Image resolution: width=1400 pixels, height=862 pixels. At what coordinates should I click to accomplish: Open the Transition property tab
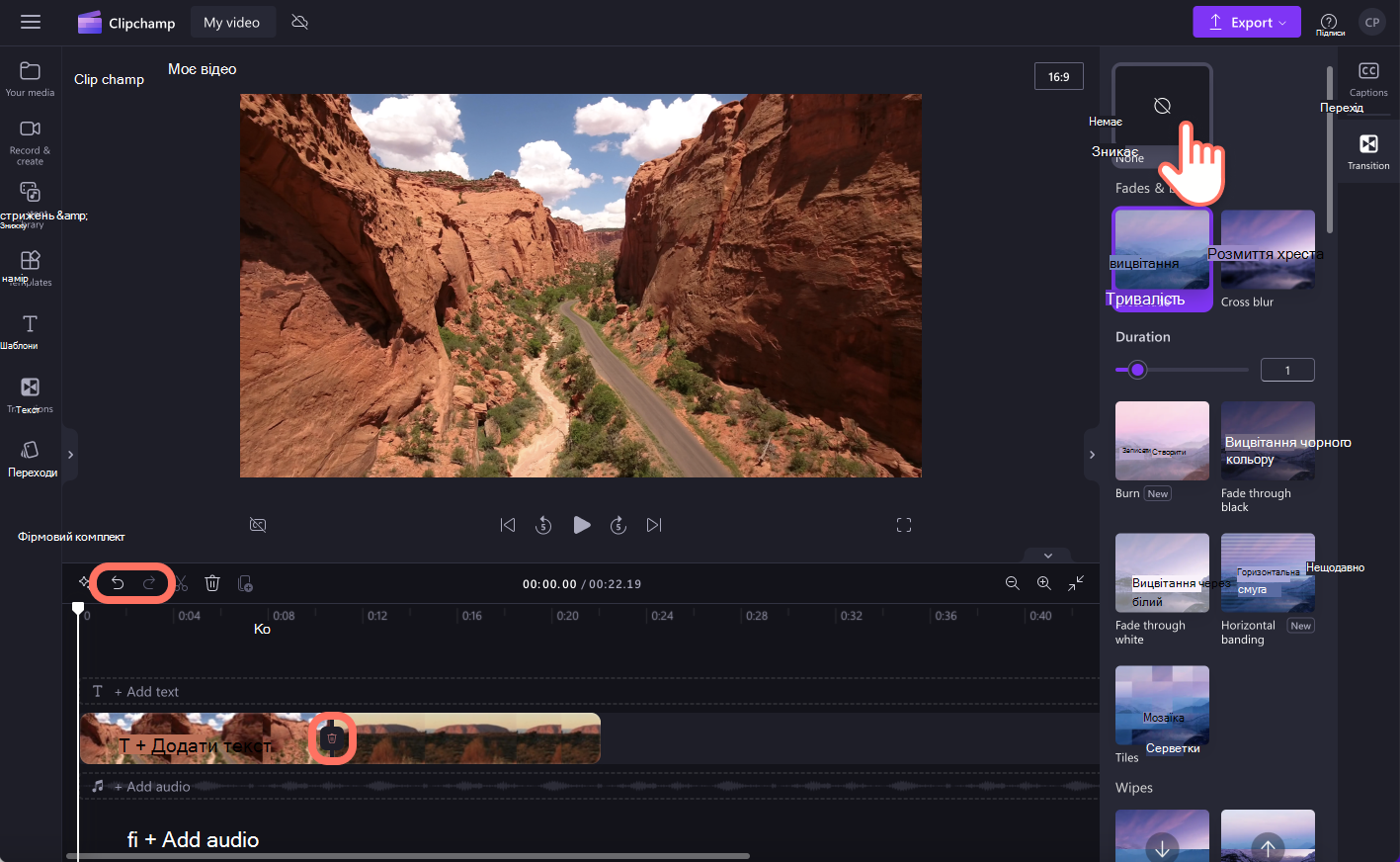click(x=1368, y=151)
